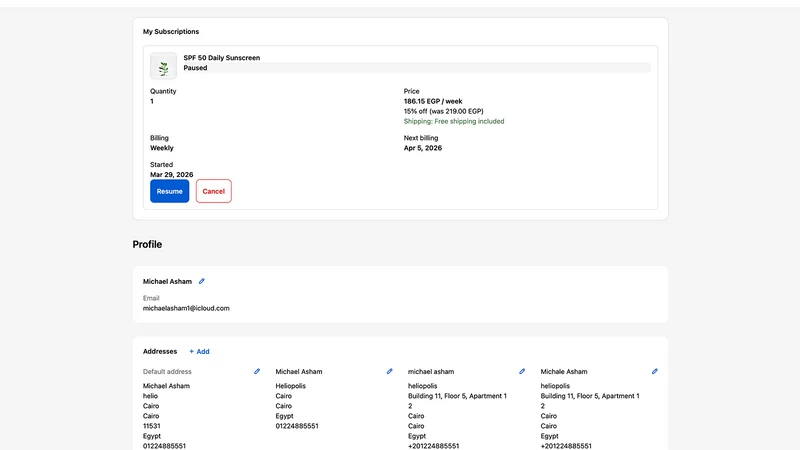Viewport: 800px width, 450px height.
Task: Click the postal code 11531
Action: (152, 426)
